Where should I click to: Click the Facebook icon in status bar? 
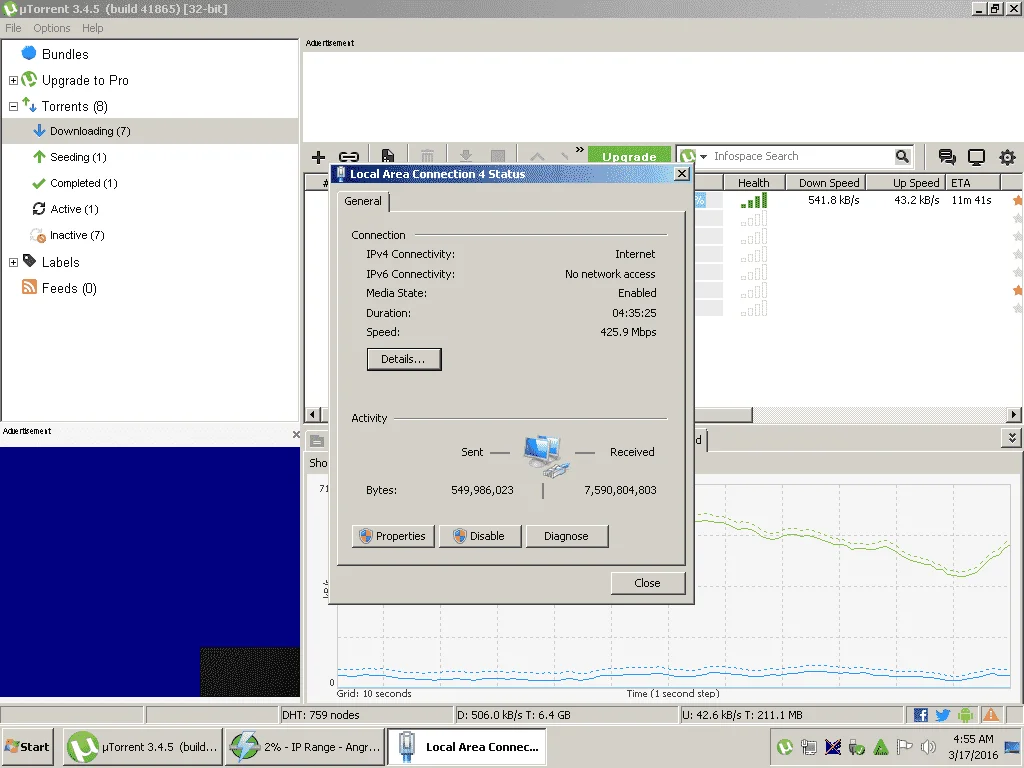[x=920, y=715]
